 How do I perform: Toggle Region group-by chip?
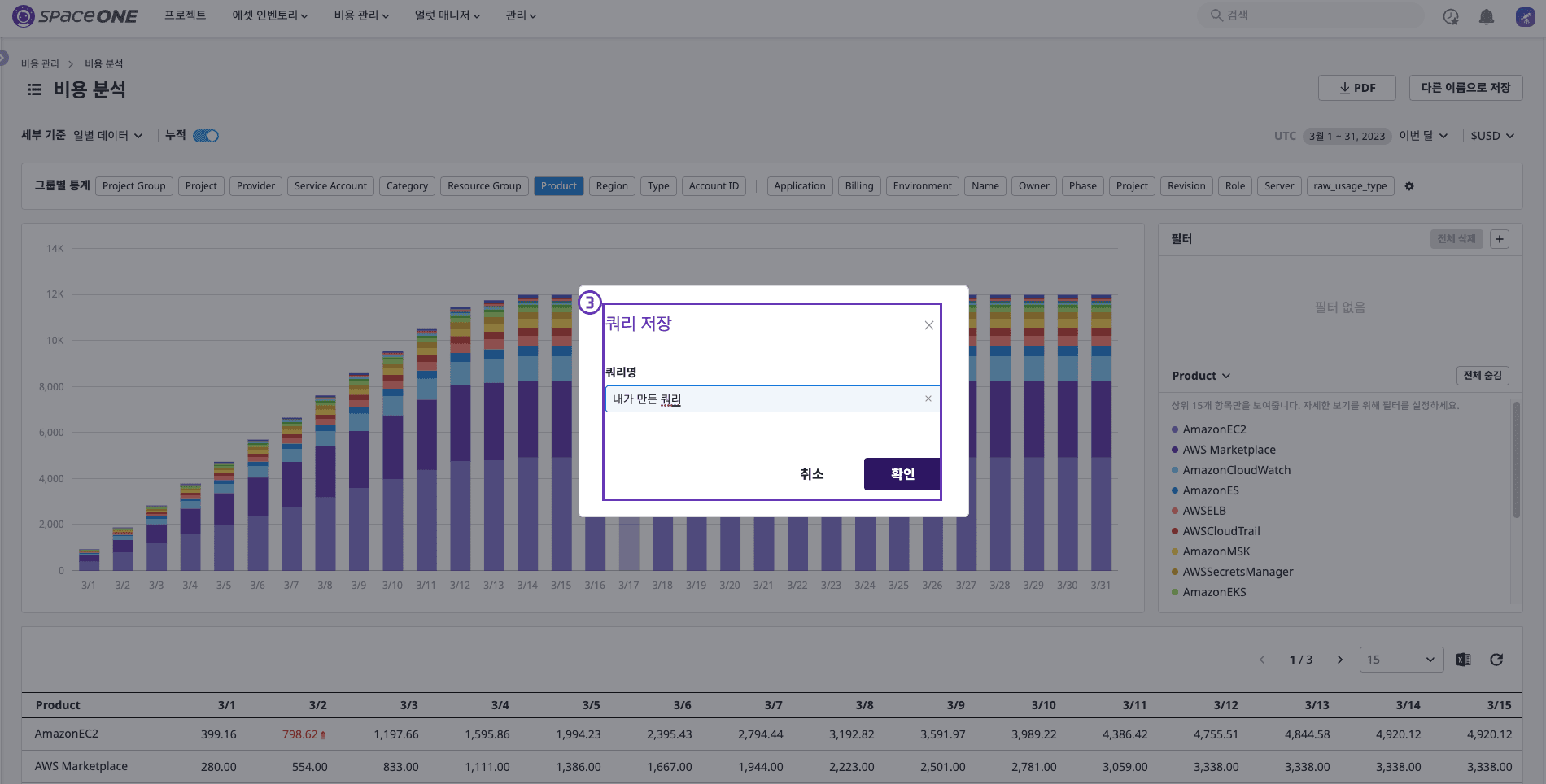click(x=612, y=186)
